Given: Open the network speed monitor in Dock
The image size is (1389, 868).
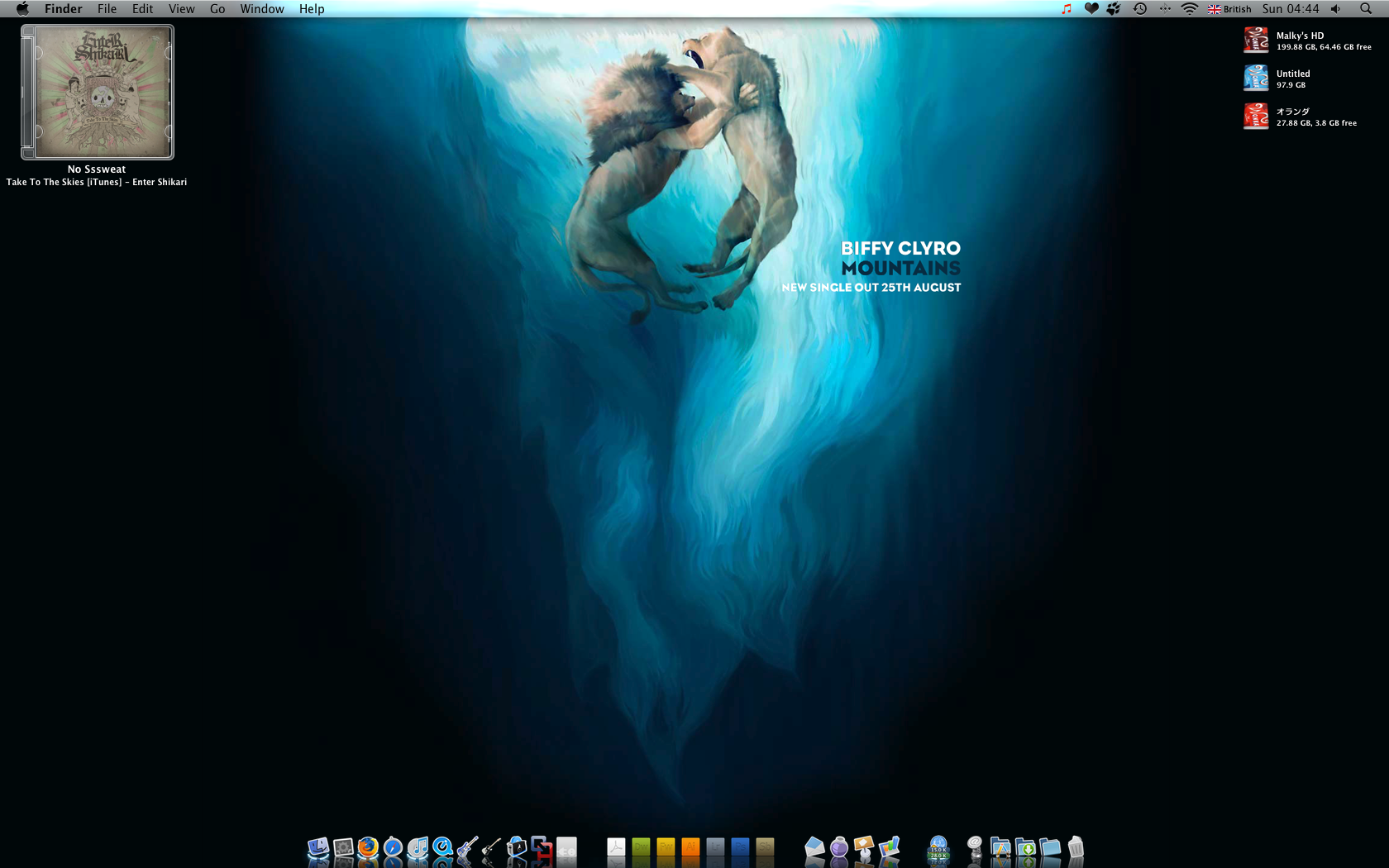Looking at the screenshot, I should (x=938, y=848).
